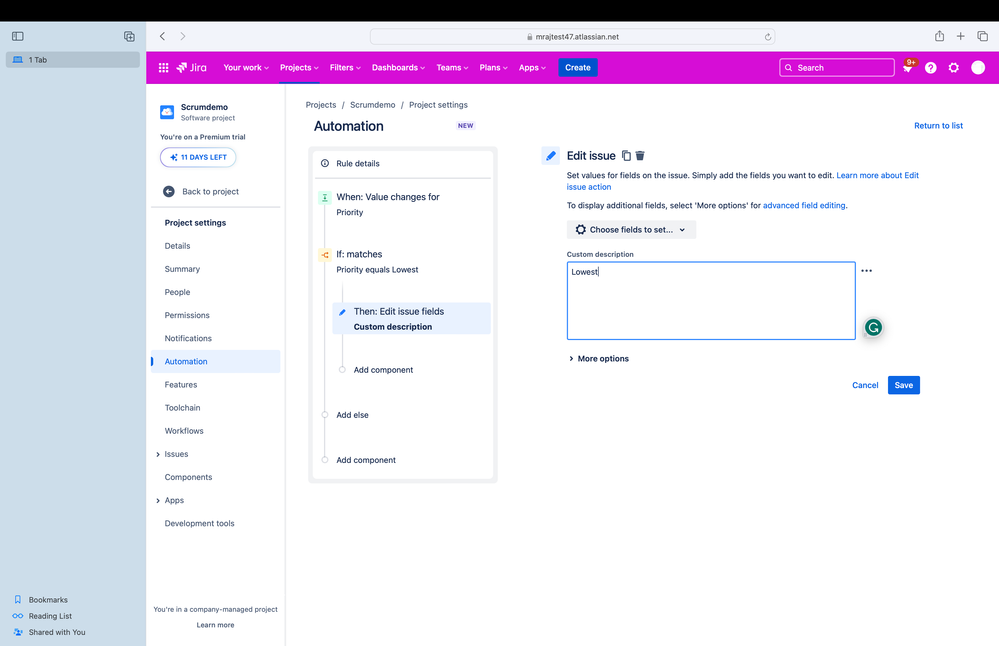This screenshot has width=999, height=646.
Task: Open Safari Reading List in sidebar
Action: pyautogui.click(x=50, y=616)
